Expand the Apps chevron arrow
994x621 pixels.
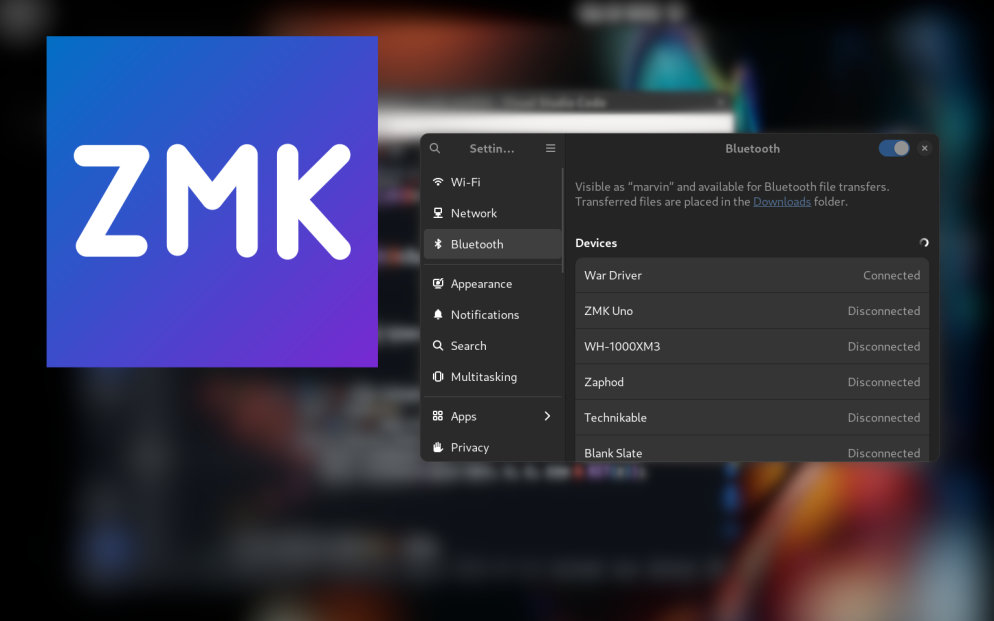547,416
